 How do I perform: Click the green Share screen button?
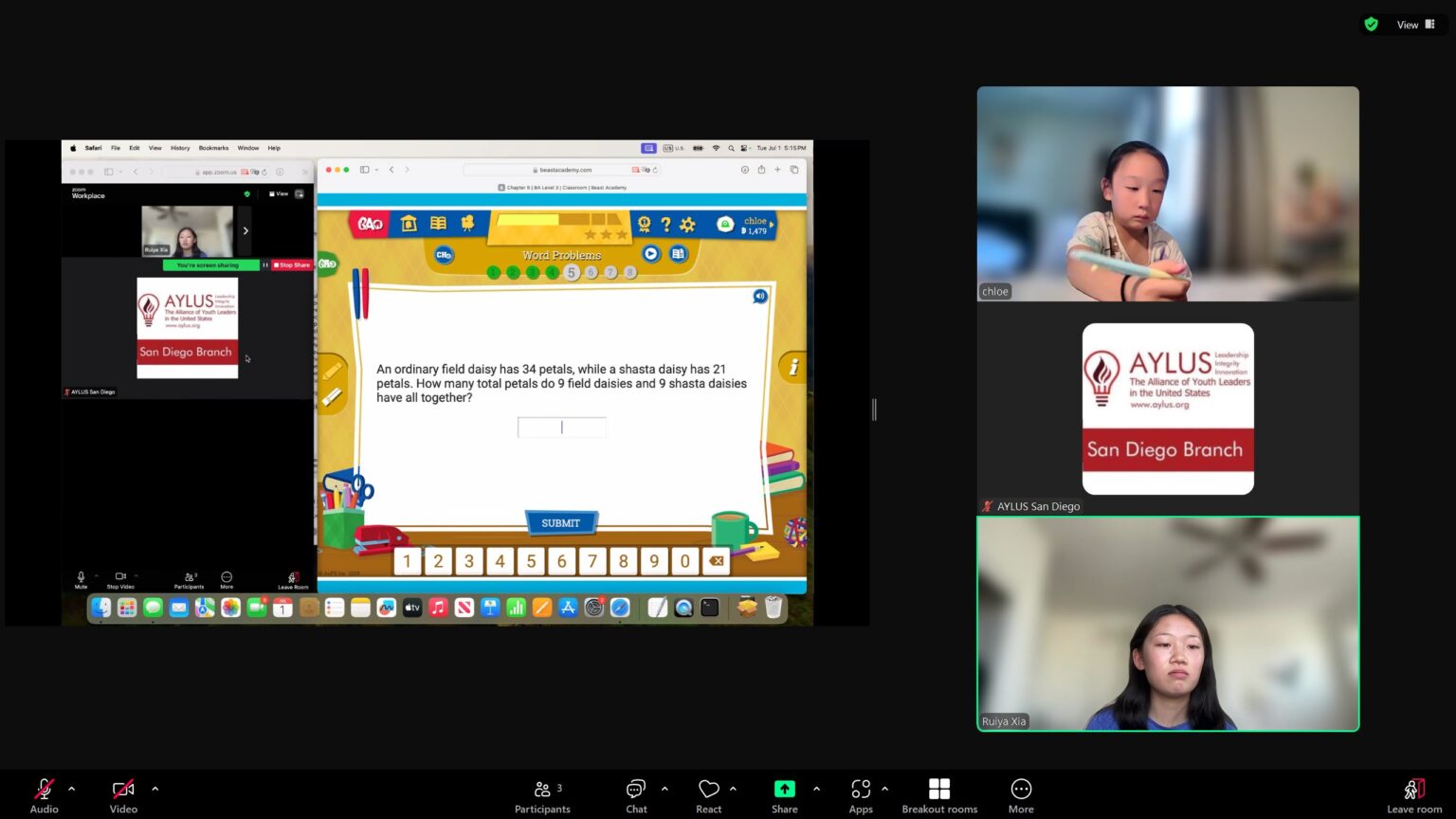coord(784,794)
